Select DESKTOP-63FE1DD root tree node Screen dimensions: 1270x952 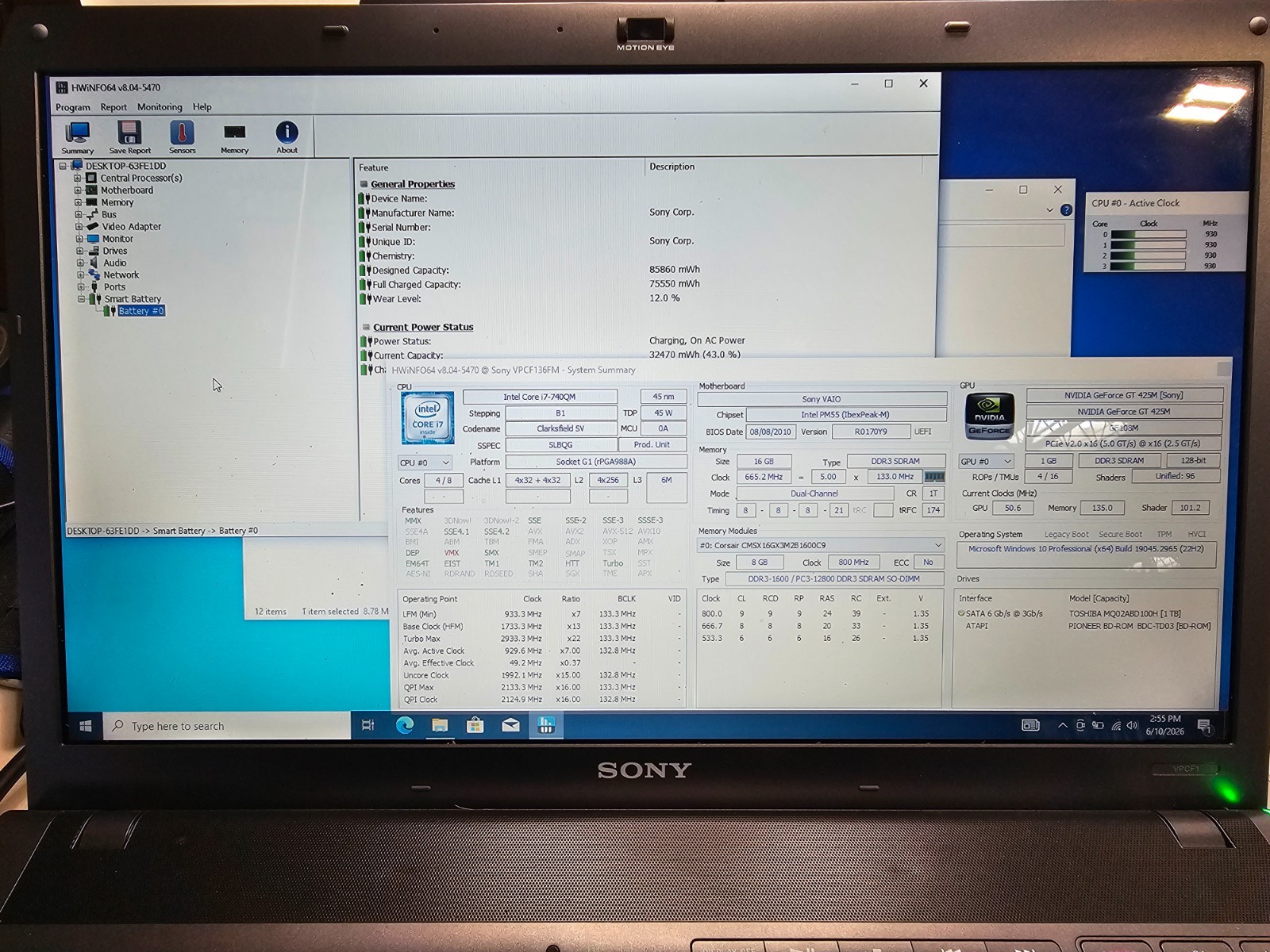tap(125, 166)
